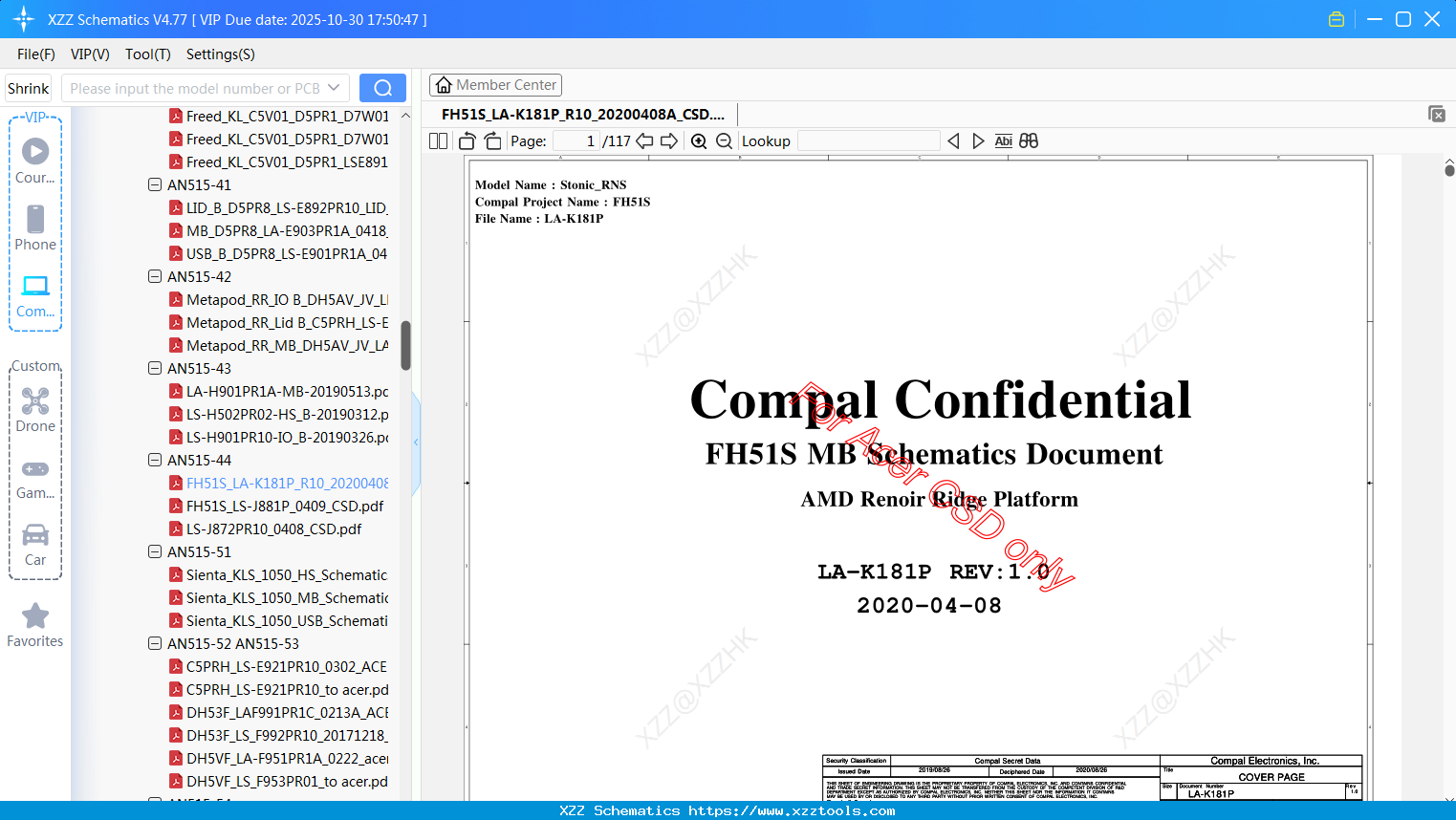Click the Page number field
The image size is (1456, 820).
(x=576, y=141)
